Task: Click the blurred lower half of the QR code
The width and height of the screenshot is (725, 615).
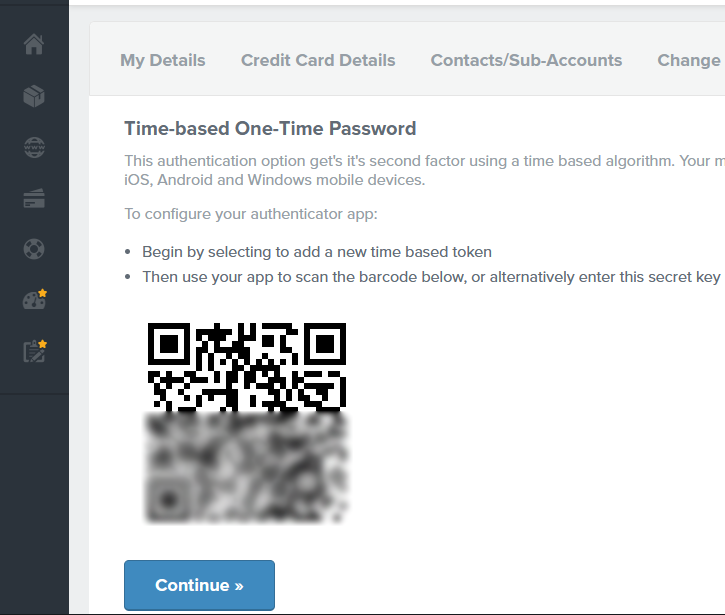Action: click(x=246, y=468)
